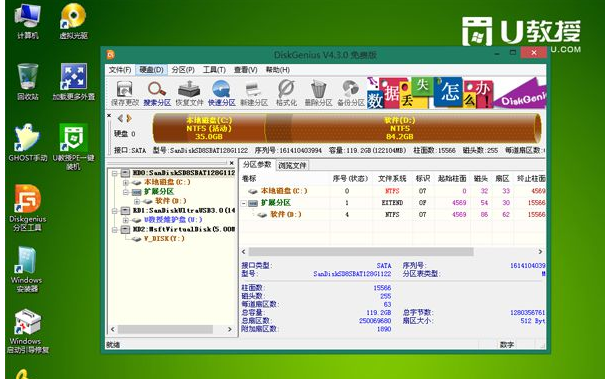Image resolution: width=605 pixels, height=379 pixels.
Task: Launch the Windows安装器 desktop shortcut
Action: tap(27, 269)
